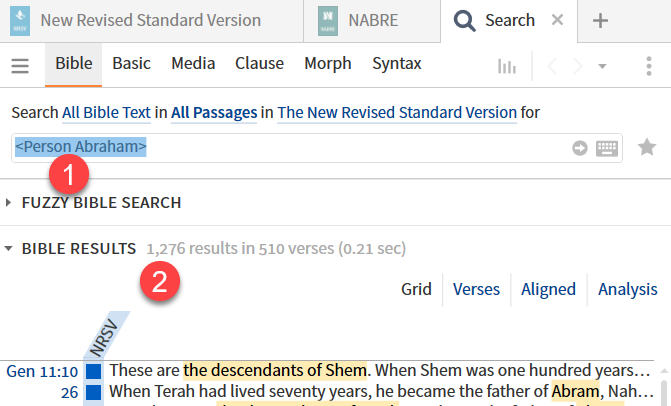The height and width of the screenshot is (406, 671).
Task: Close the Search tab
Action: tap(557, 20)
